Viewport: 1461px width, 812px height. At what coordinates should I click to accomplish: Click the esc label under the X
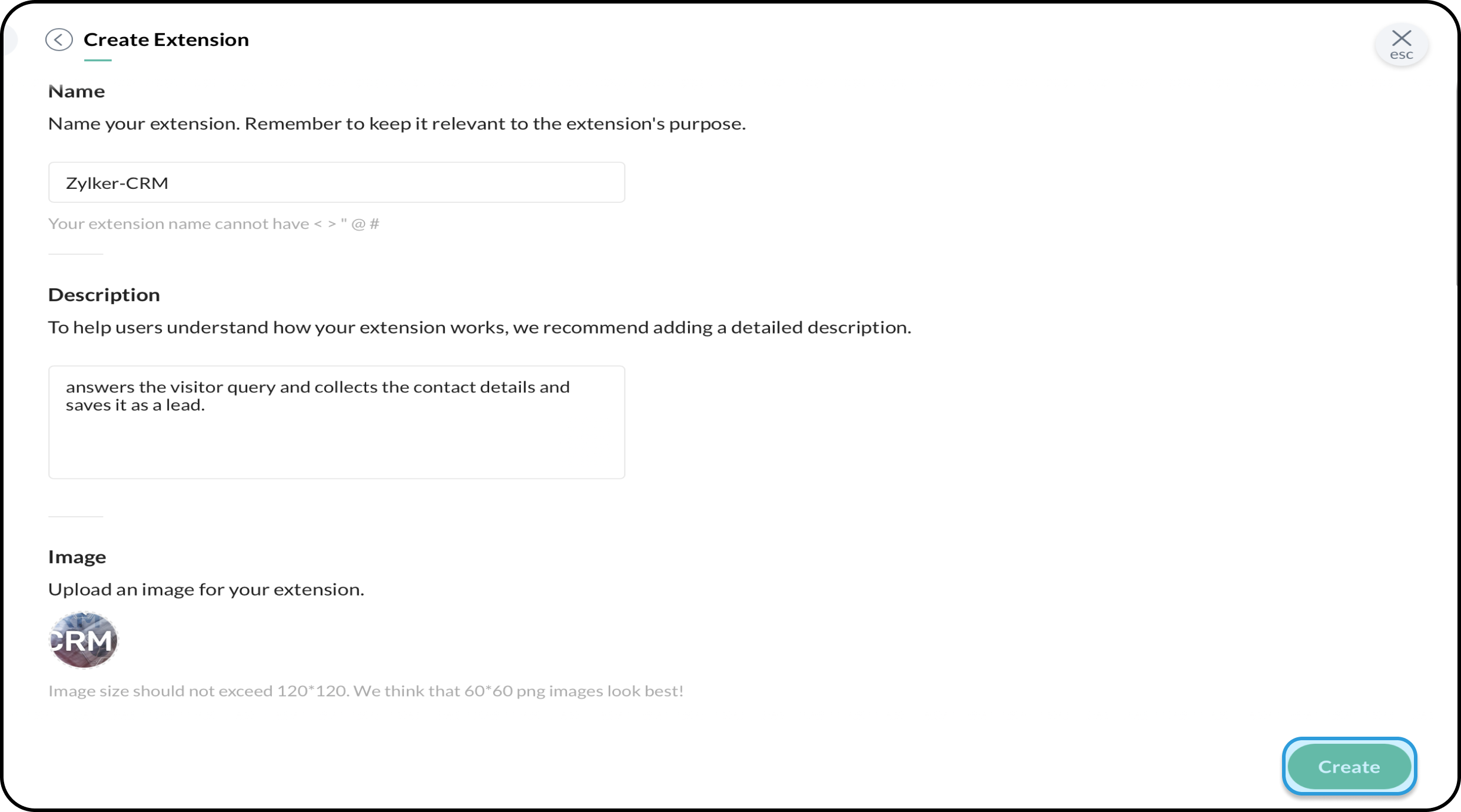[x=1402, y=55]
